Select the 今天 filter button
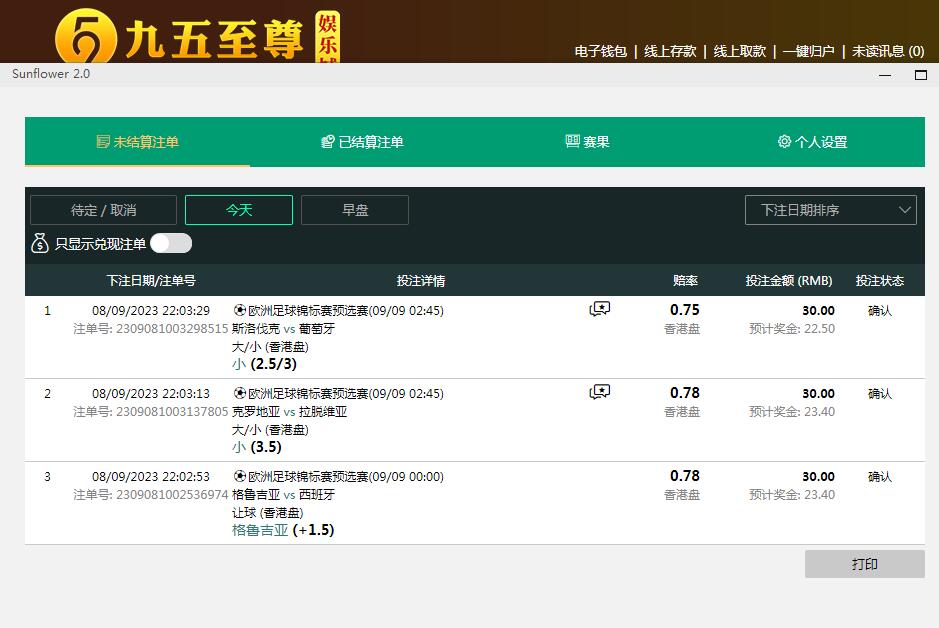This screenshot has height=628, width=939. coord(239,210)
